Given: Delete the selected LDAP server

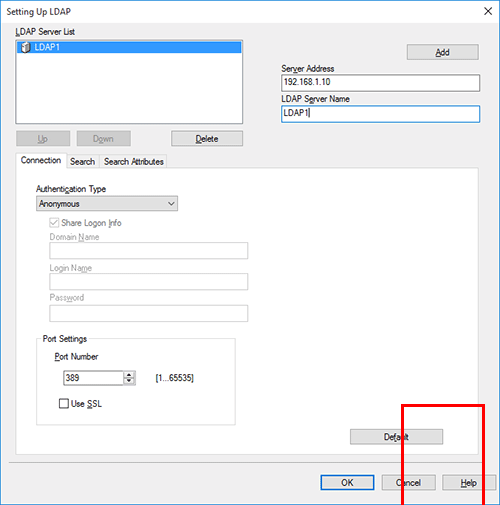Looking at the screenshot, I should 207,138.
